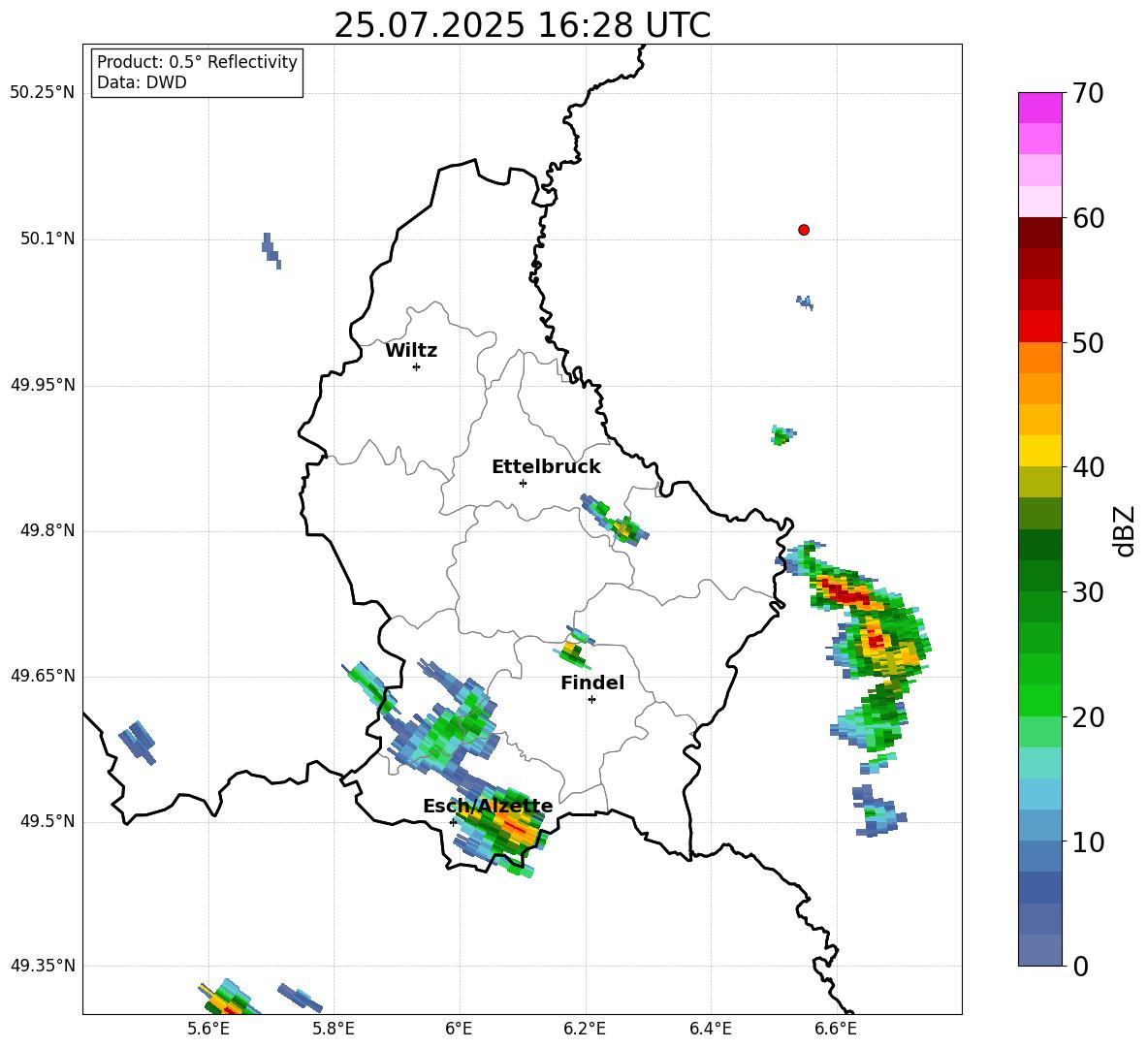
Task: Click the 6°E longitude label
Action: [459, 1029]
